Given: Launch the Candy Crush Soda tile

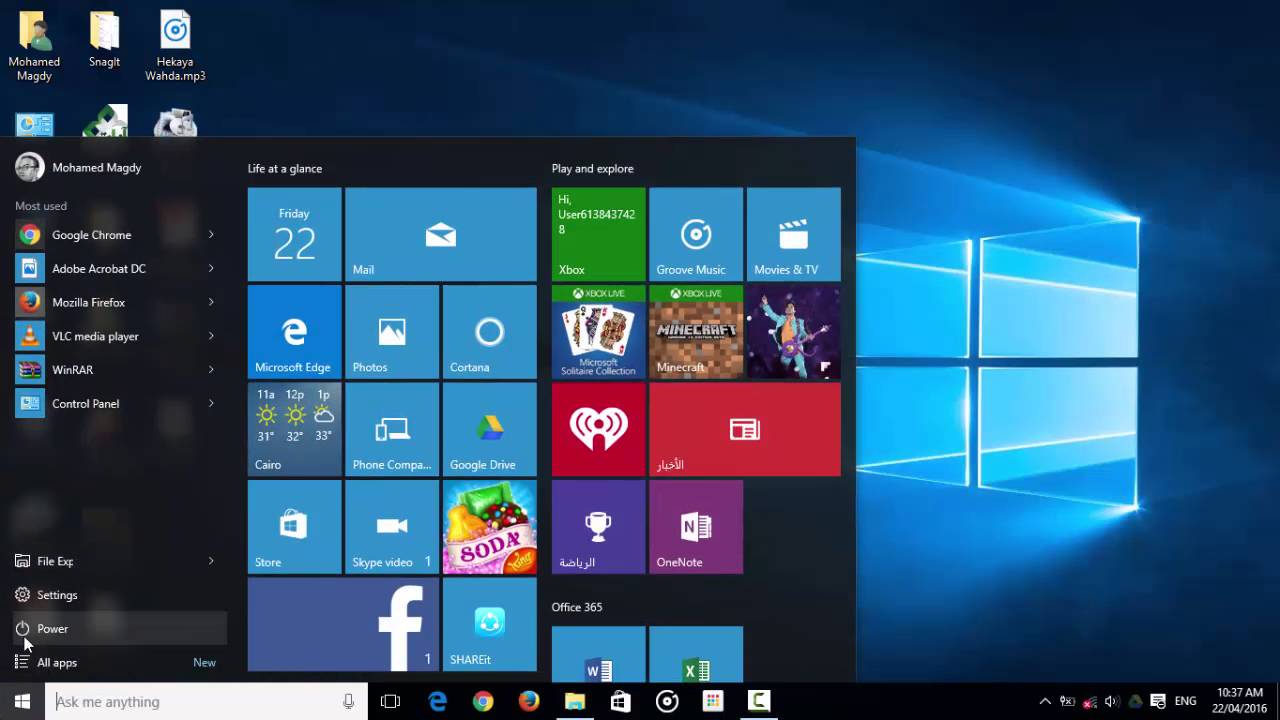Looking at the screenshot, I should [x=490, y=527].
